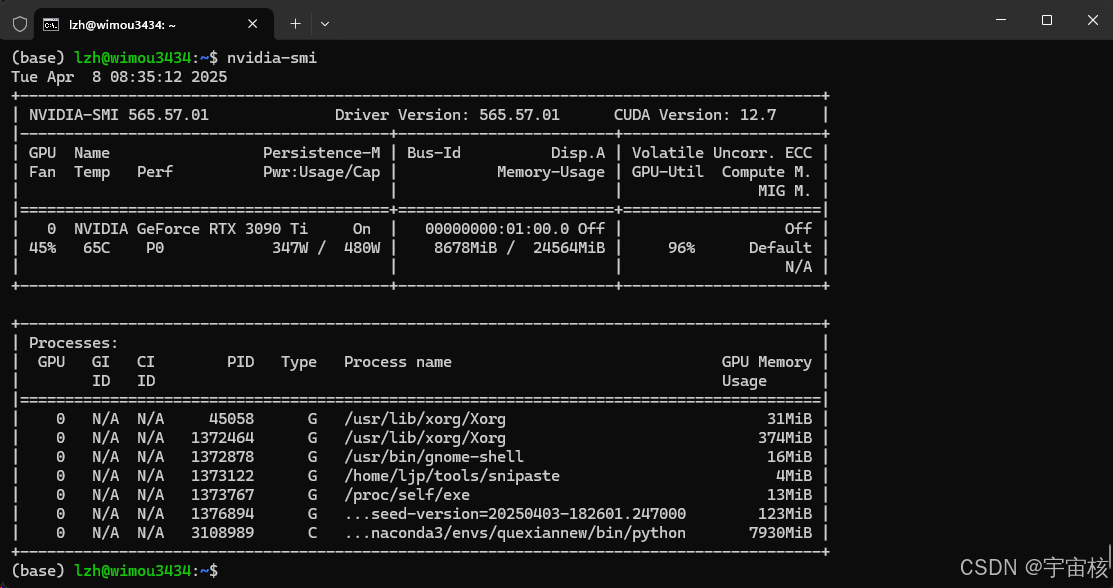Viewport: 1113px width, 588px height.
Task: Click PID "1372878" in the process list
Action: 223,457
